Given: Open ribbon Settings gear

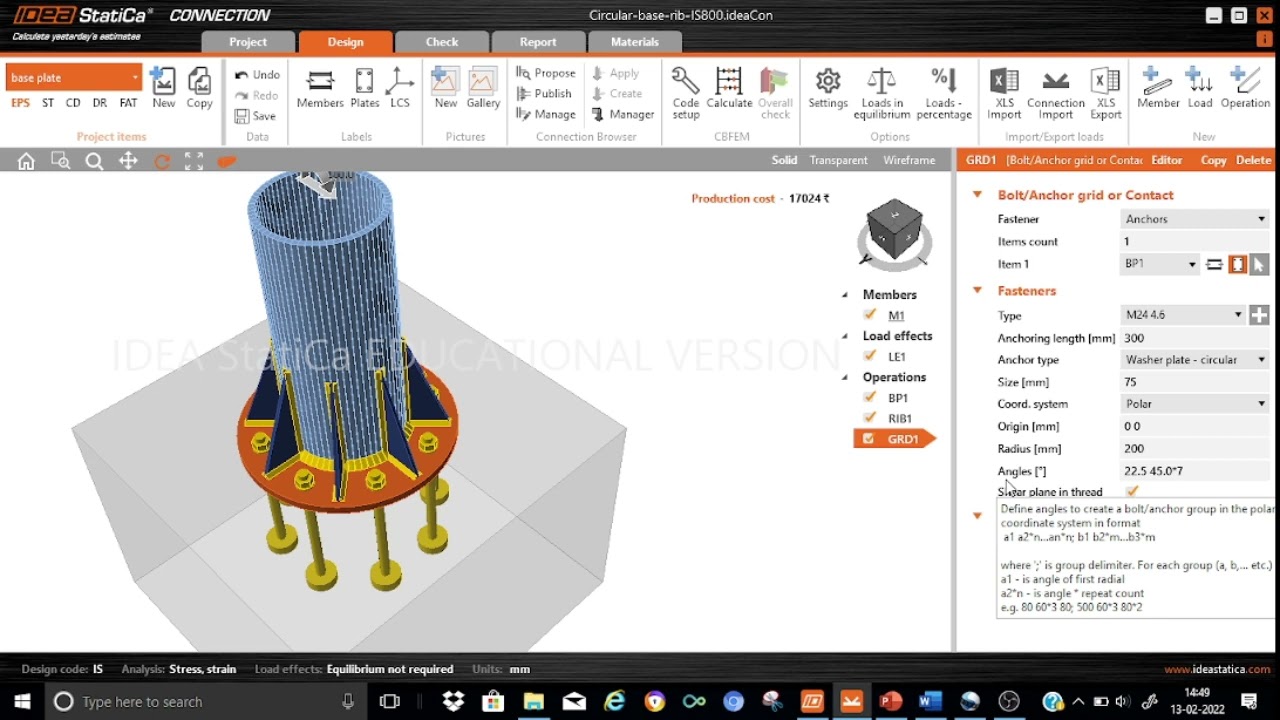Looking at the screenshot, I should [x=828, y=88].
